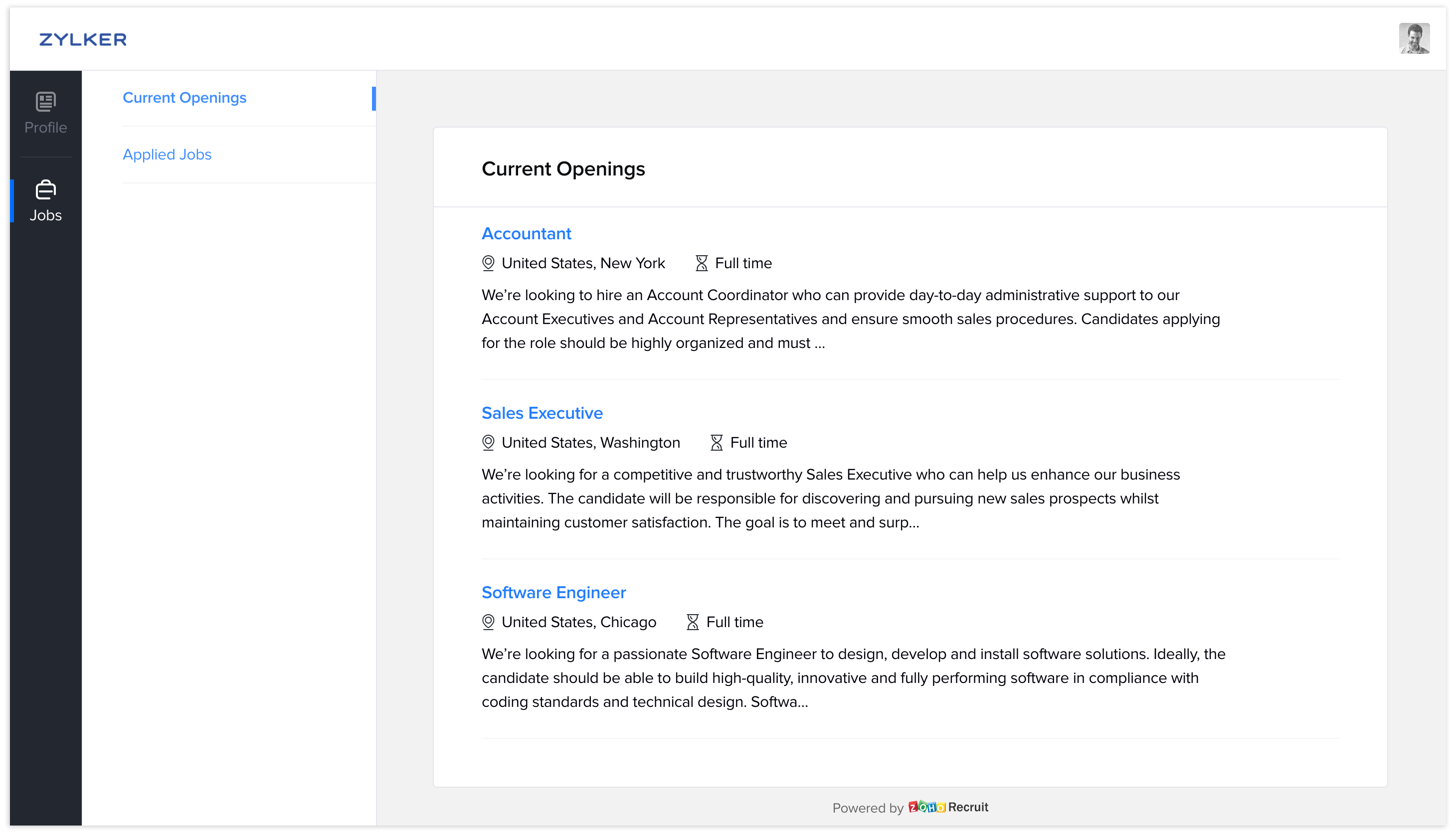Click the Jobs briefcase icon

45,190
